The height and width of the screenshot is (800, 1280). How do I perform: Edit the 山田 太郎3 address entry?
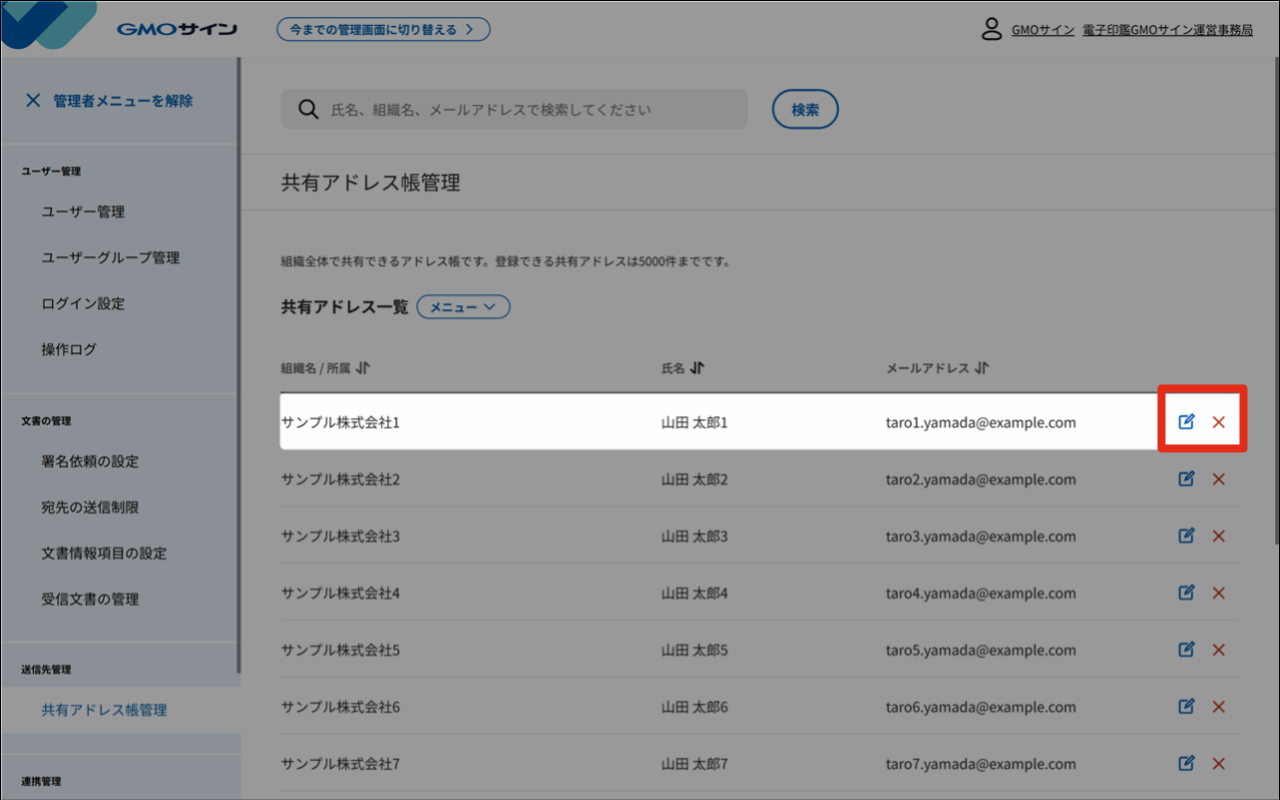tap(1186, 535)
